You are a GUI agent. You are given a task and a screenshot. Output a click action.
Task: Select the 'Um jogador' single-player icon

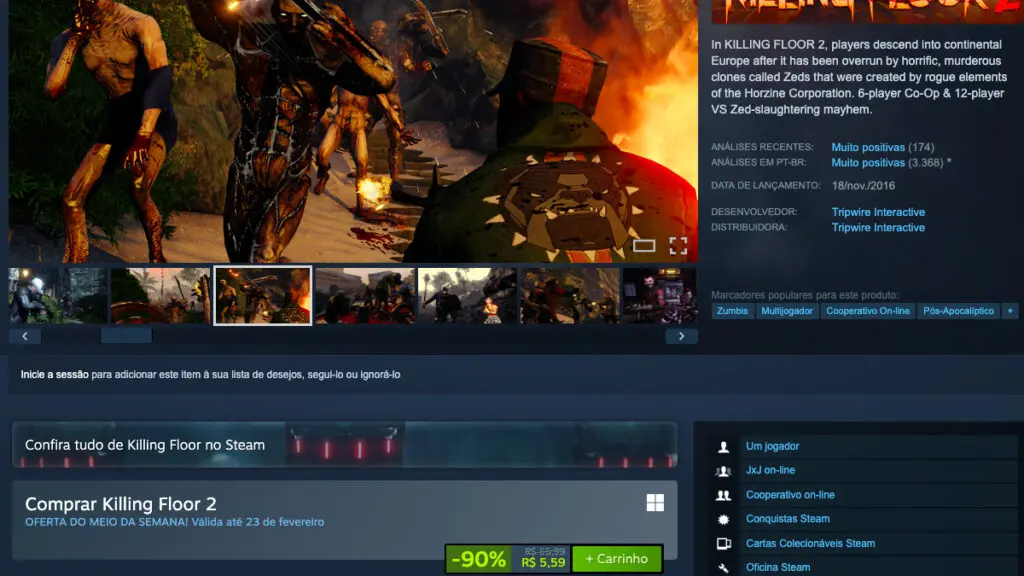(x=722, y=446)
